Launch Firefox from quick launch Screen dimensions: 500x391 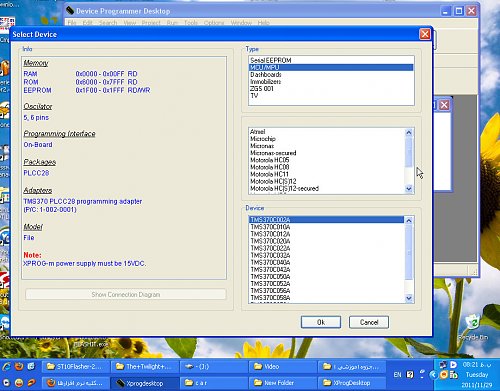click(x=19, y=366)
